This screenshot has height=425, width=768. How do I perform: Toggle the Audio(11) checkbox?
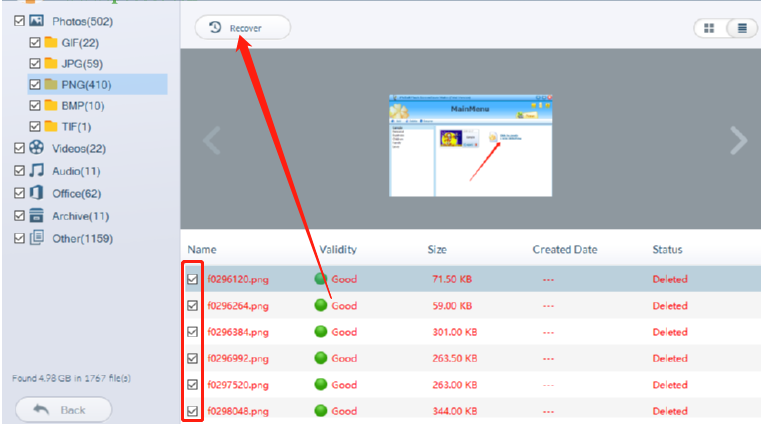[19, 171]
